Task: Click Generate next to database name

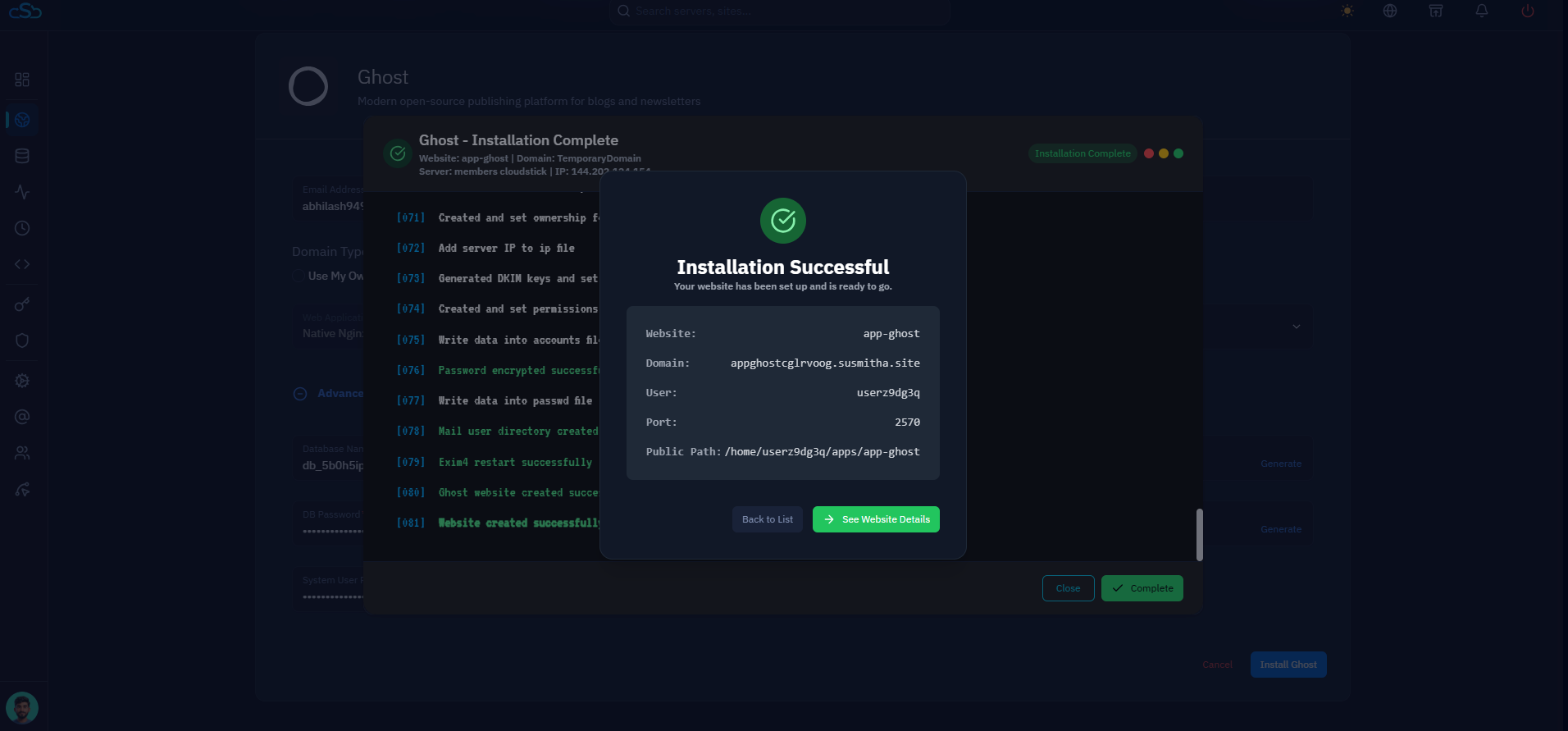Action: (1281, 464)
